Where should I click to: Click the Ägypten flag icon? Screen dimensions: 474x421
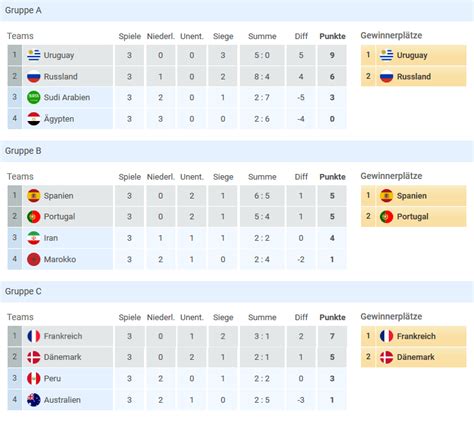pyautogui.click(x=34, y=119)
